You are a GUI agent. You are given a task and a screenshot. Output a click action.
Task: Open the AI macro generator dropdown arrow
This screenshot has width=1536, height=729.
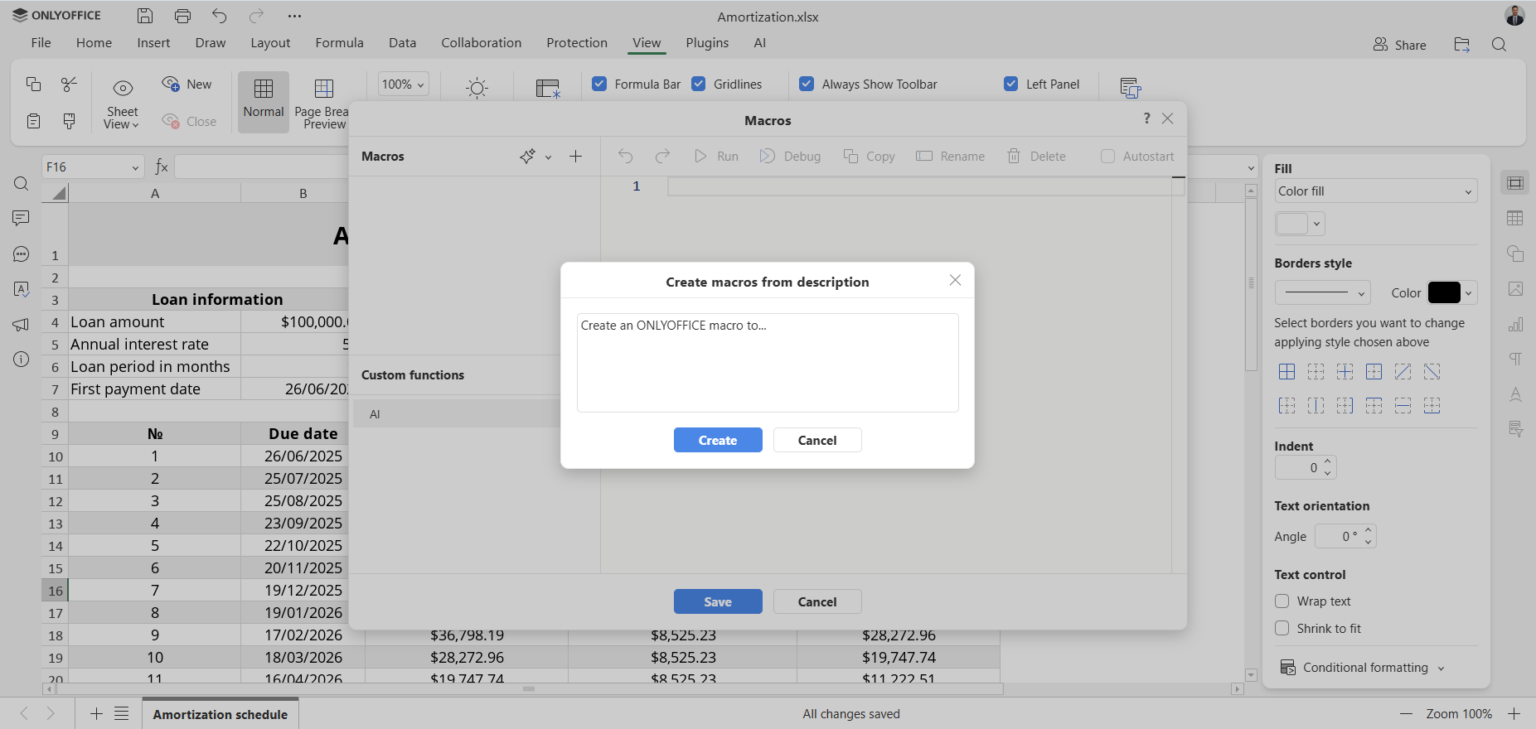548,157
